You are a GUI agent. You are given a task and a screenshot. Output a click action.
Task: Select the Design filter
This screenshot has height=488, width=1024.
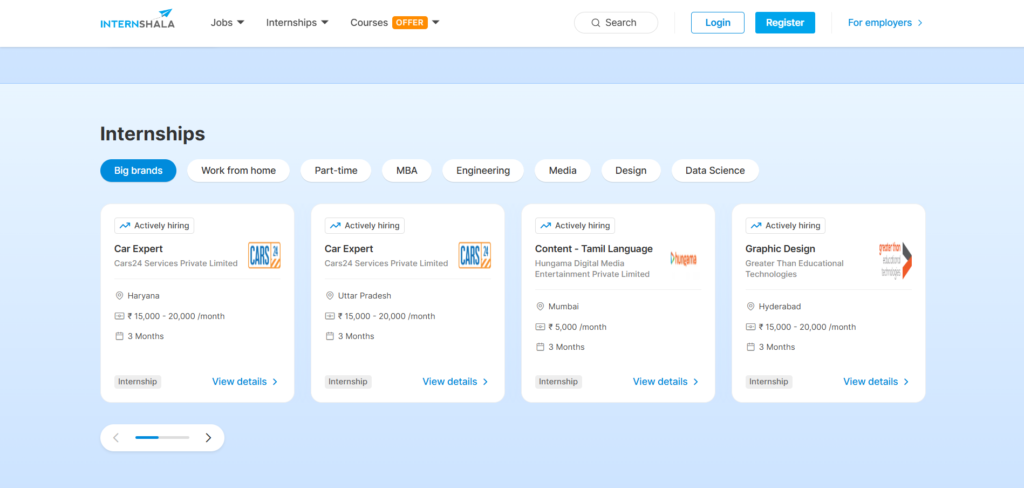(631, 171)
